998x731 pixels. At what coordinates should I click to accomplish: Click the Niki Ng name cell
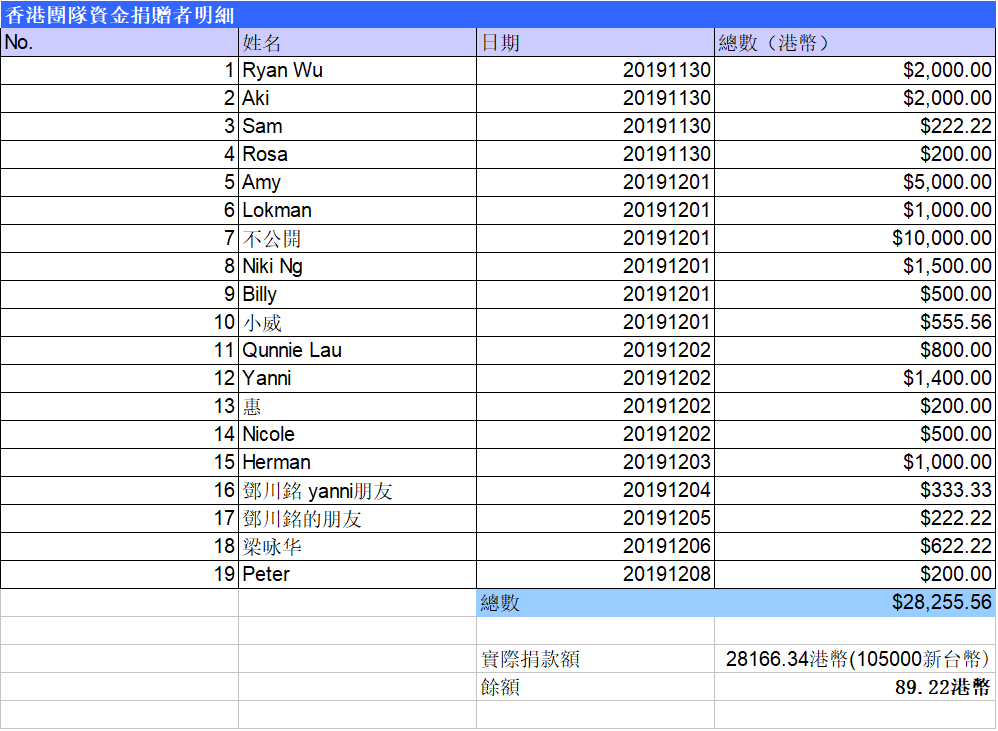(357, 267)
